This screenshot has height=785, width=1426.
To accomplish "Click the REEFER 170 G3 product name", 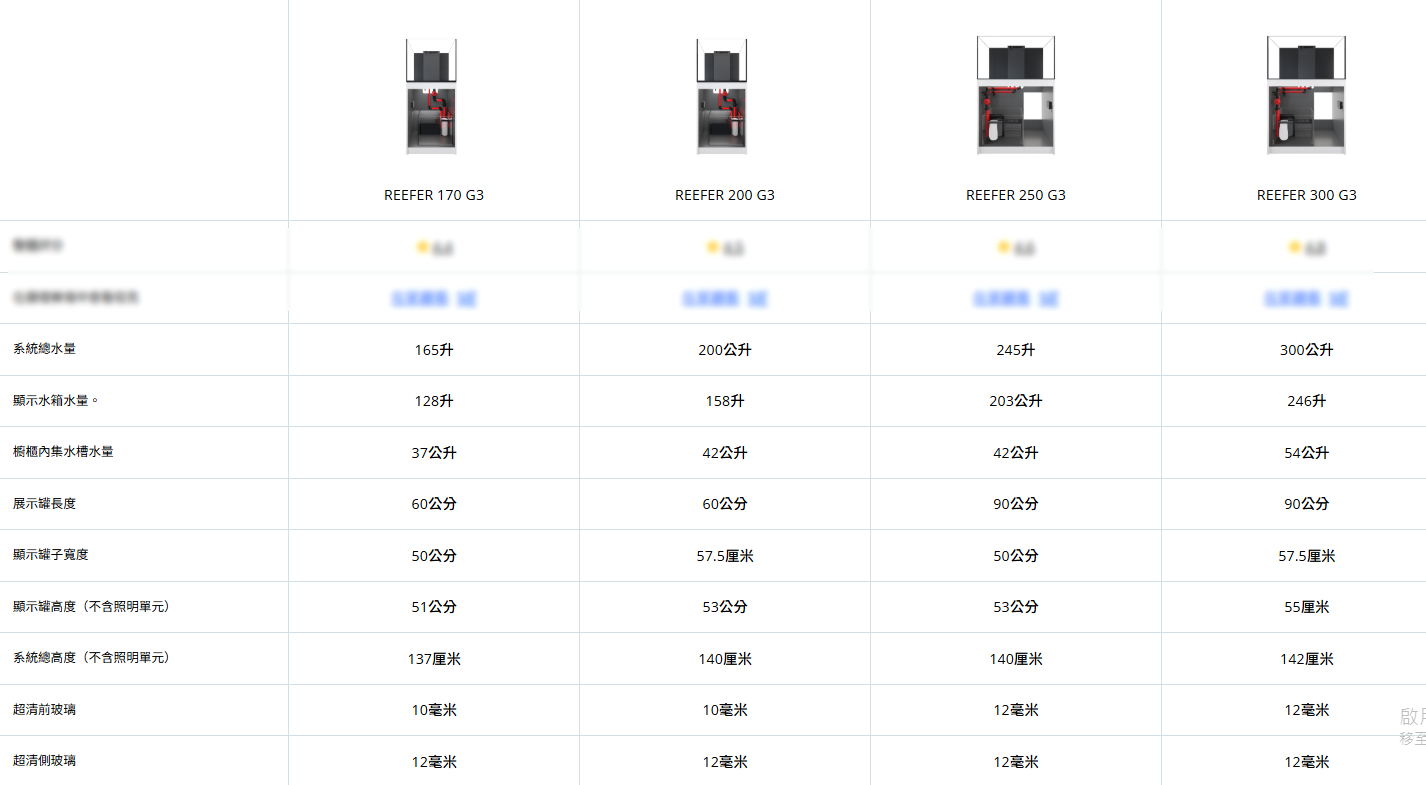I will (x=433, y=195).
